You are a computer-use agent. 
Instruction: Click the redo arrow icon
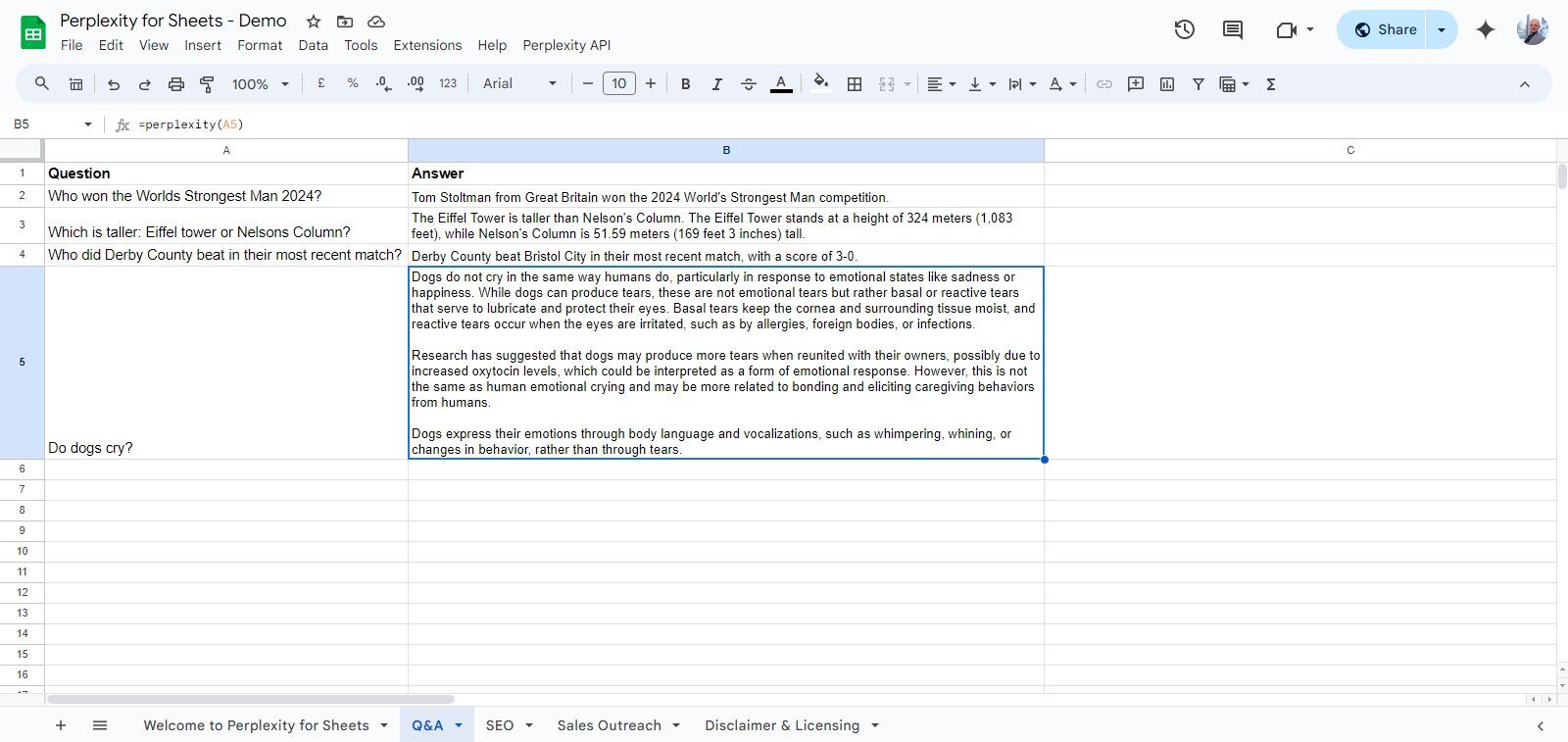click(145, 84)
